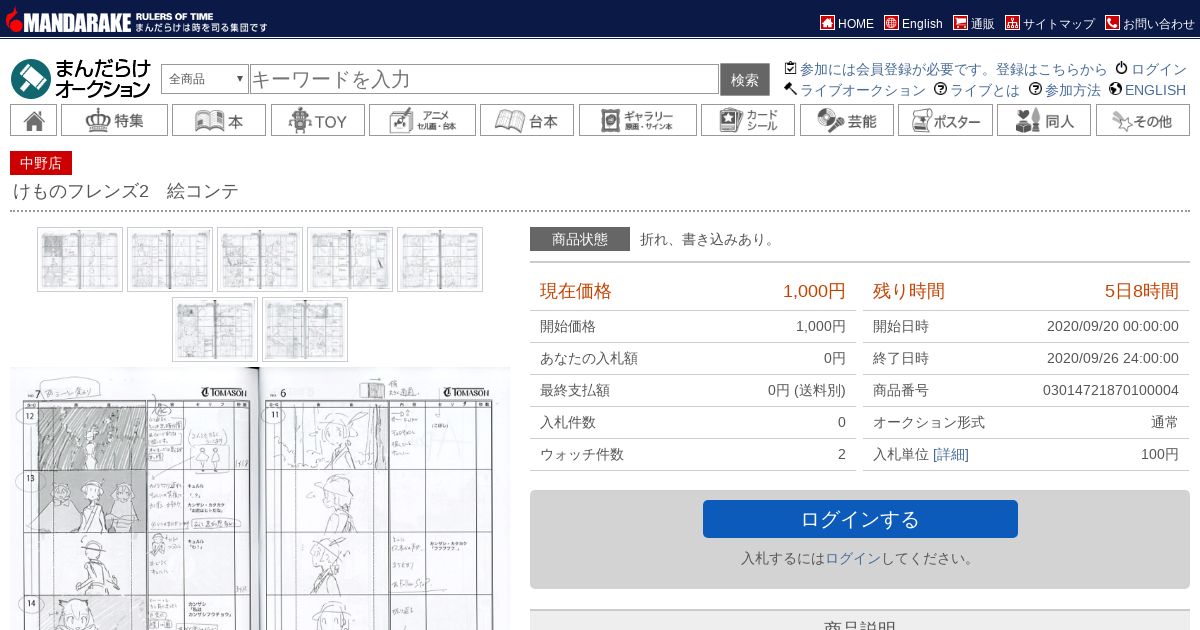
Task: Go to HOME in top bar
Action: (855, 23)
